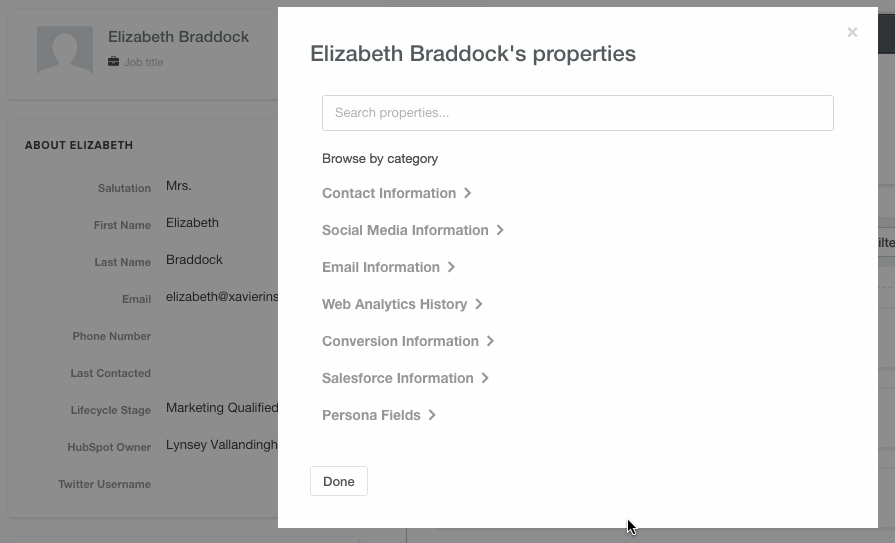Open the Social Media Information category
Screen dimensions: 895x543
[405, 230]
